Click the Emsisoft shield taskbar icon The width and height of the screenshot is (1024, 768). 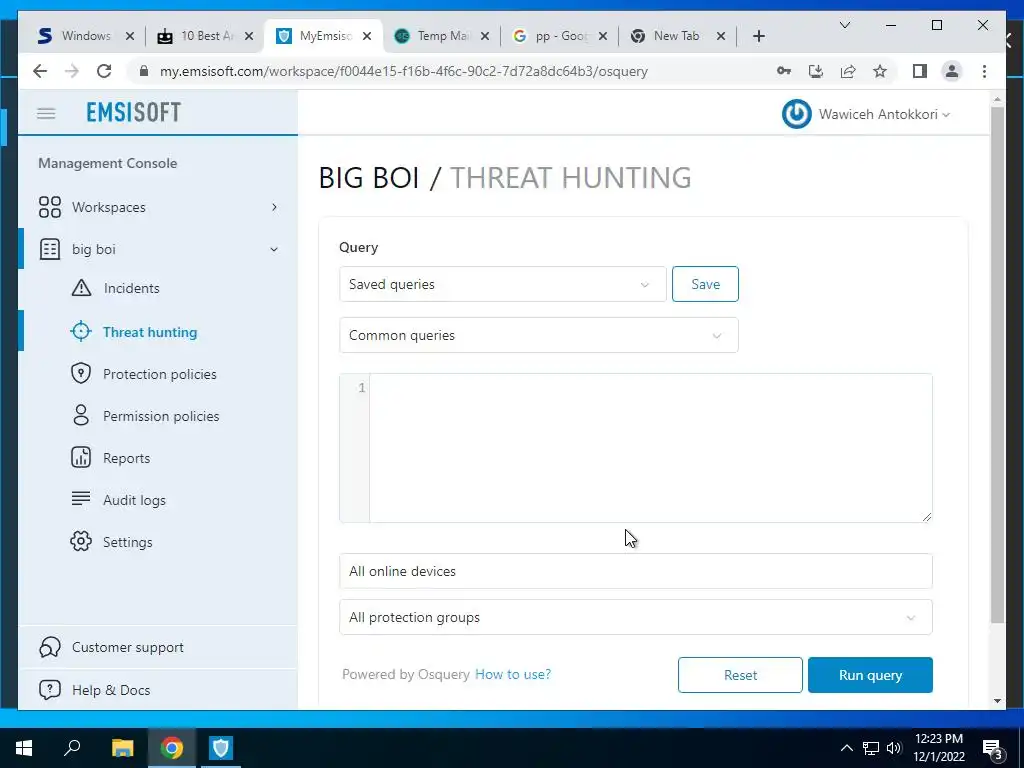pos(221,748)
